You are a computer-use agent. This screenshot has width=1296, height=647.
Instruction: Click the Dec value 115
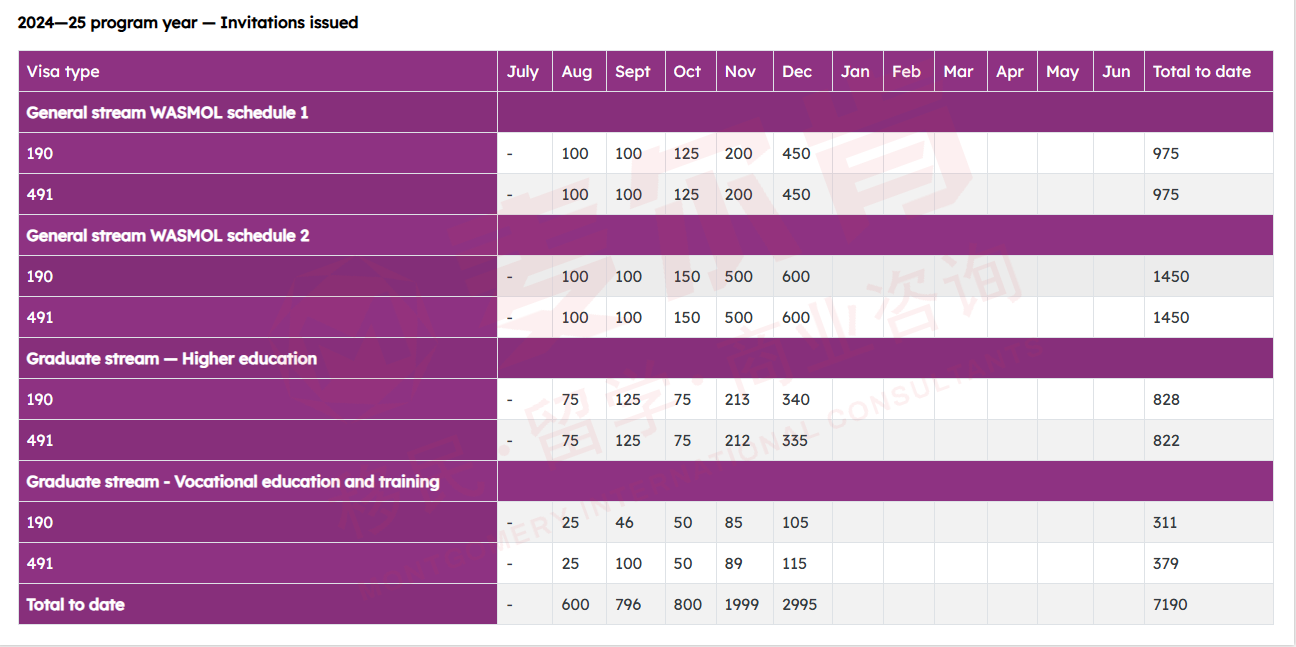(x=794, y=564)
